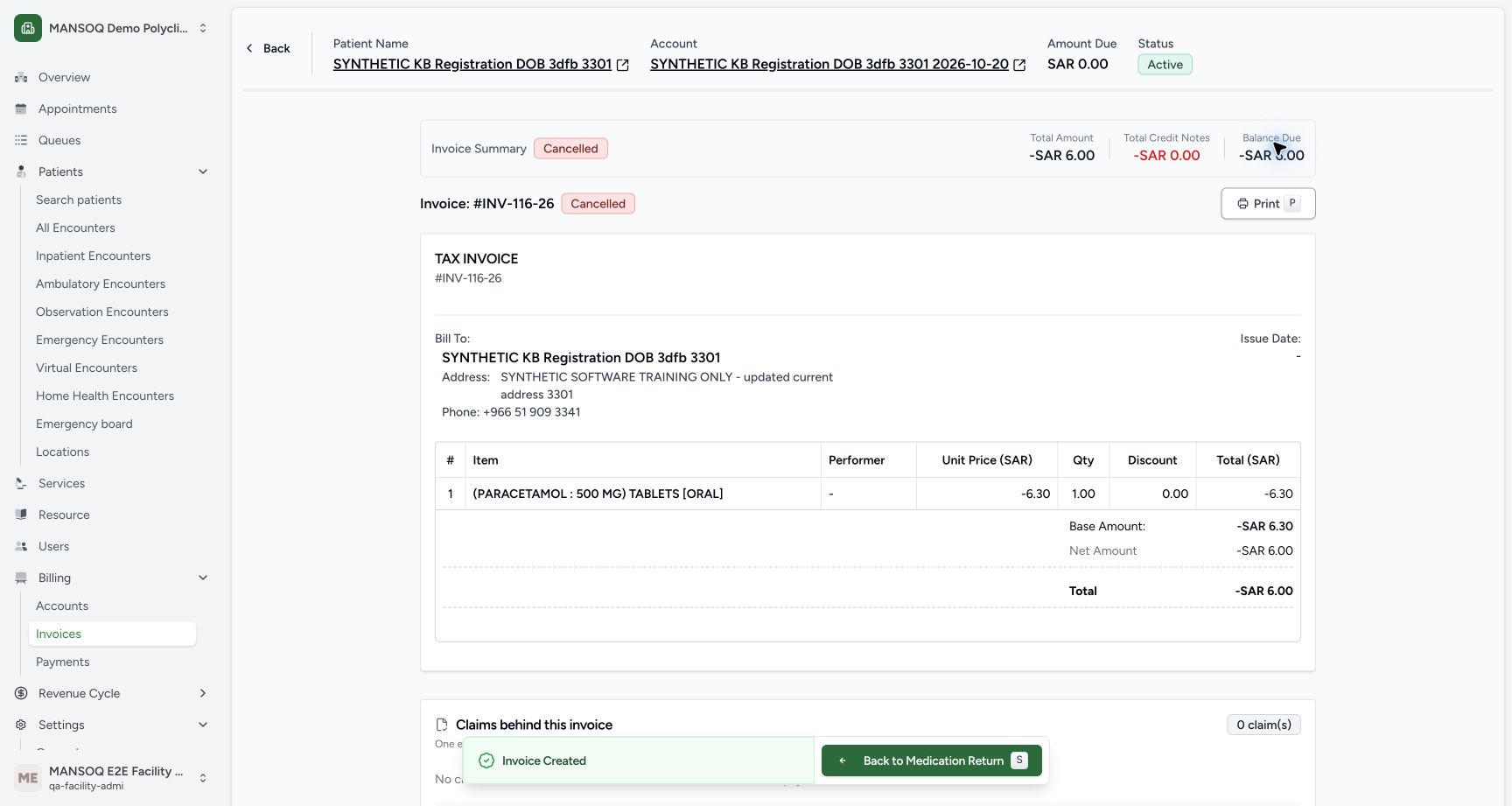Go to Appointments
The height and width of the screenshot is (806, 1512).
(x=77, y=109)
